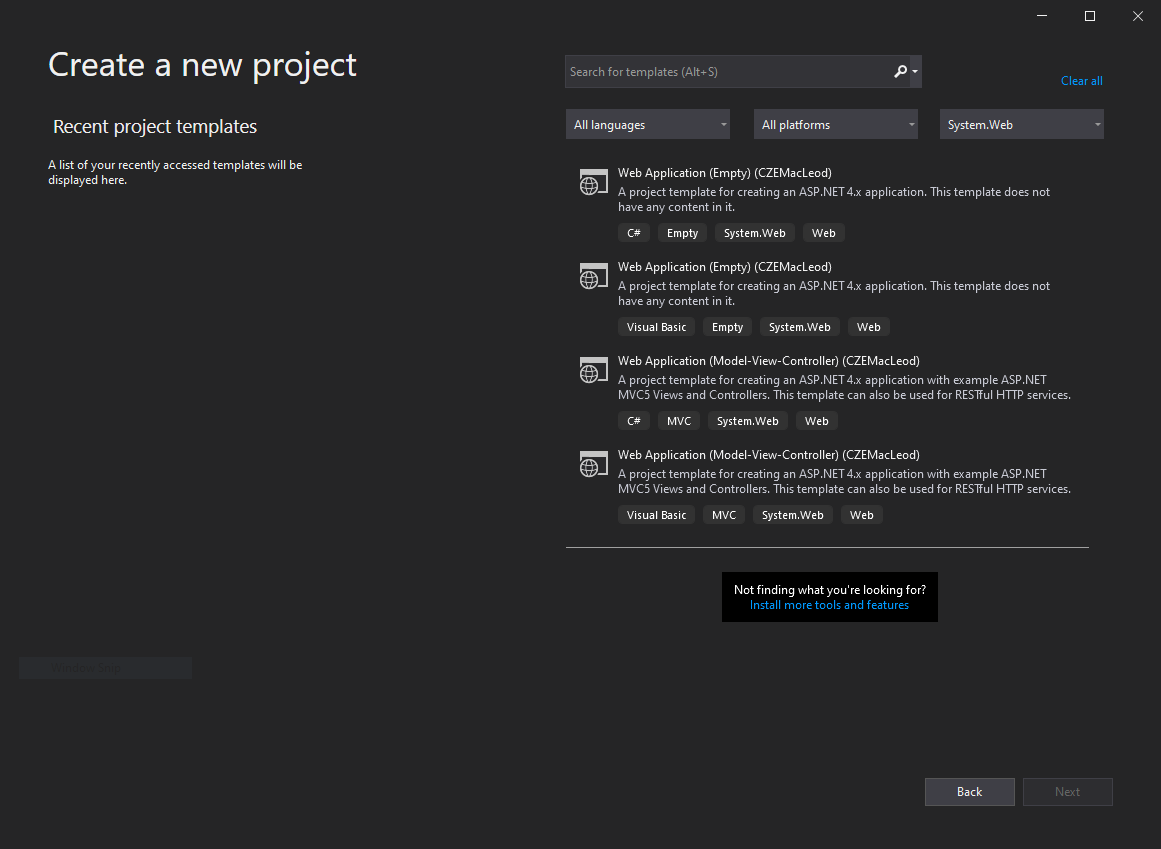This screenshot has width=1161, height=849.
Task: Click the C# Web Application (Empty) template icon
Action: pyautogui.click(x=593, y=182)
